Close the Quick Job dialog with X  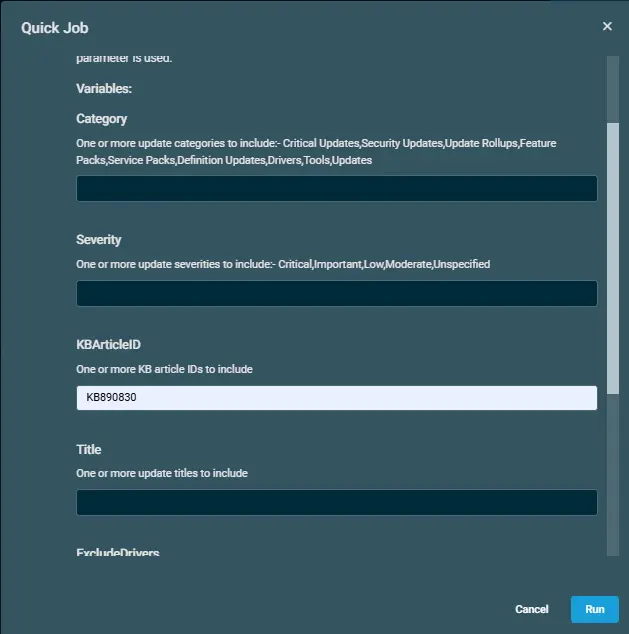coord(607,26)
